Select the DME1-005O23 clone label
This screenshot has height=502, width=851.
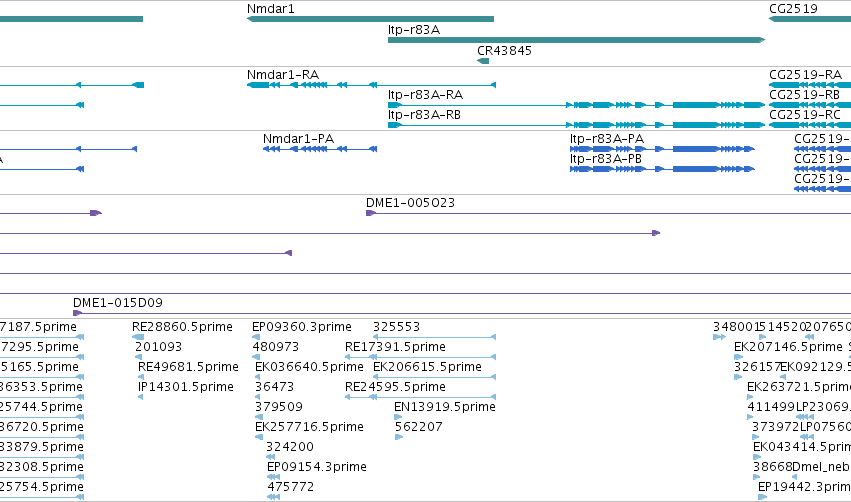[x=410, y=203]
